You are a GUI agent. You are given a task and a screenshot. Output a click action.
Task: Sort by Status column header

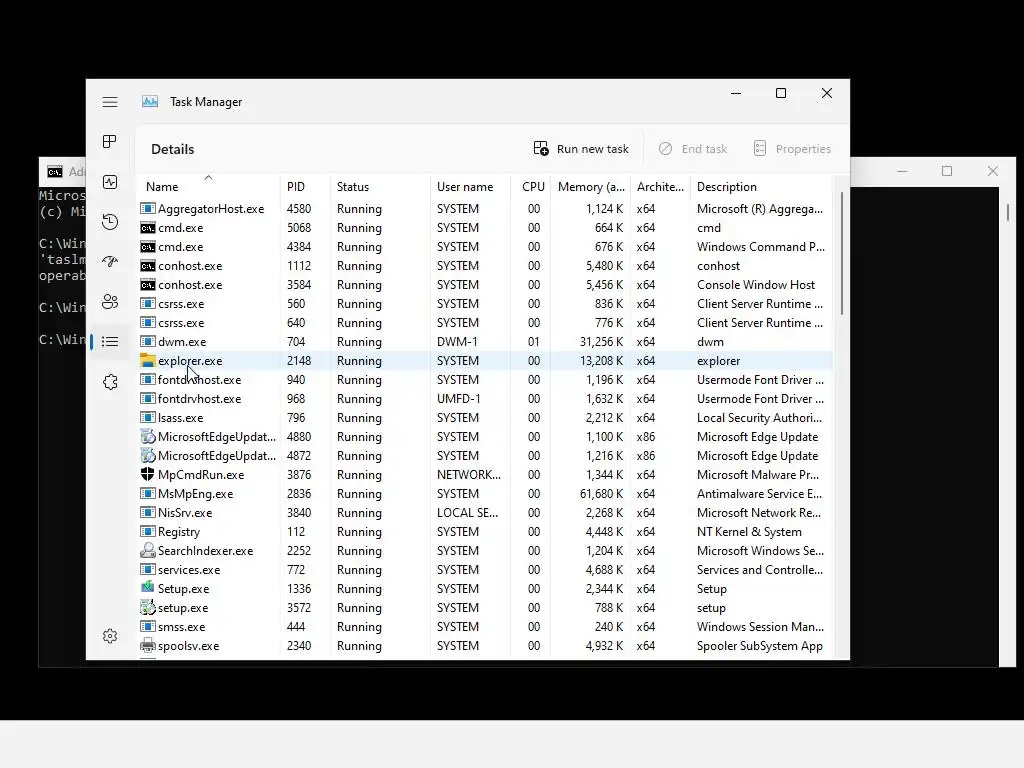[380, 187]
